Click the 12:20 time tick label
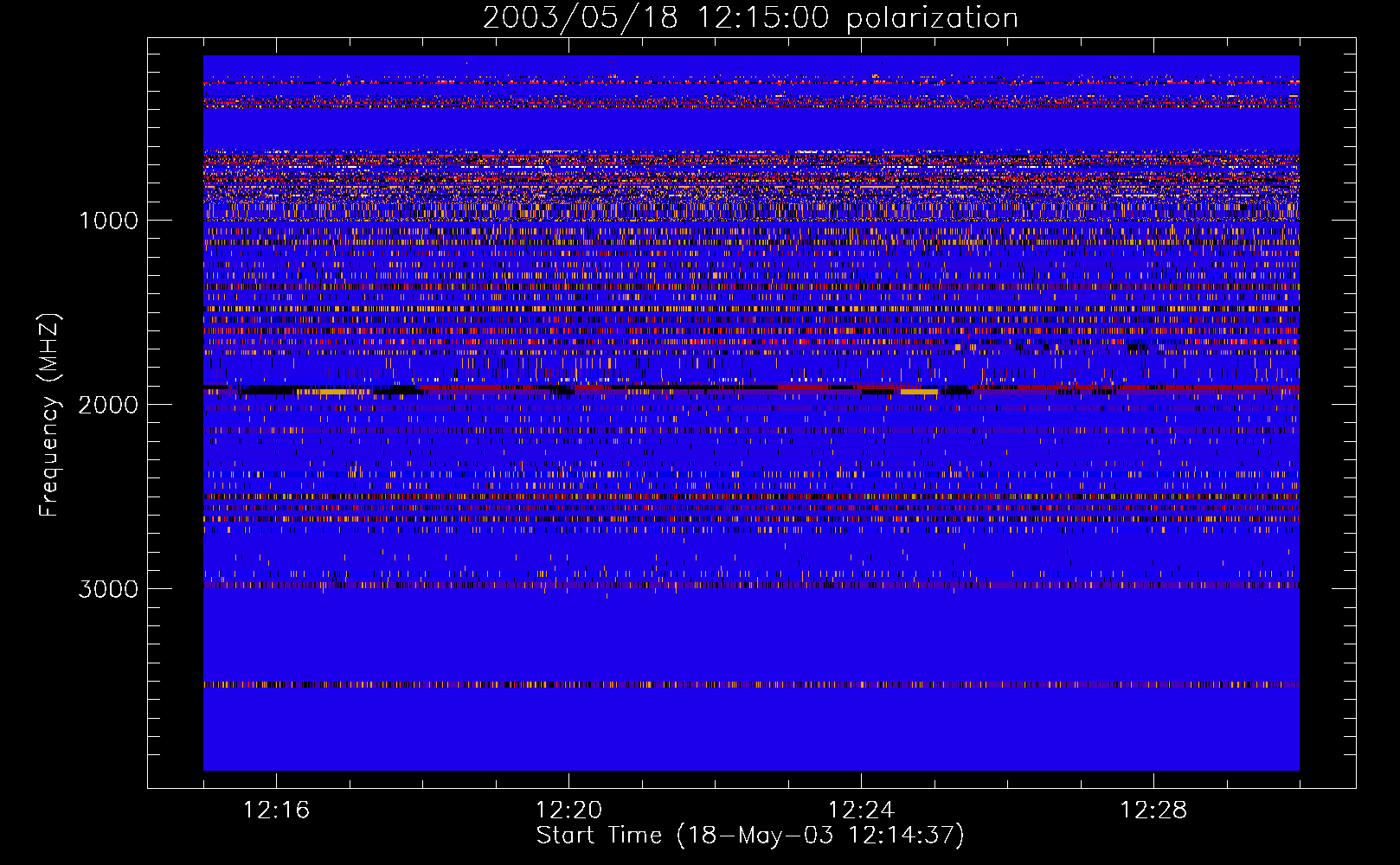The width and height of the screenshot is (1400, 865). [568, 810]
